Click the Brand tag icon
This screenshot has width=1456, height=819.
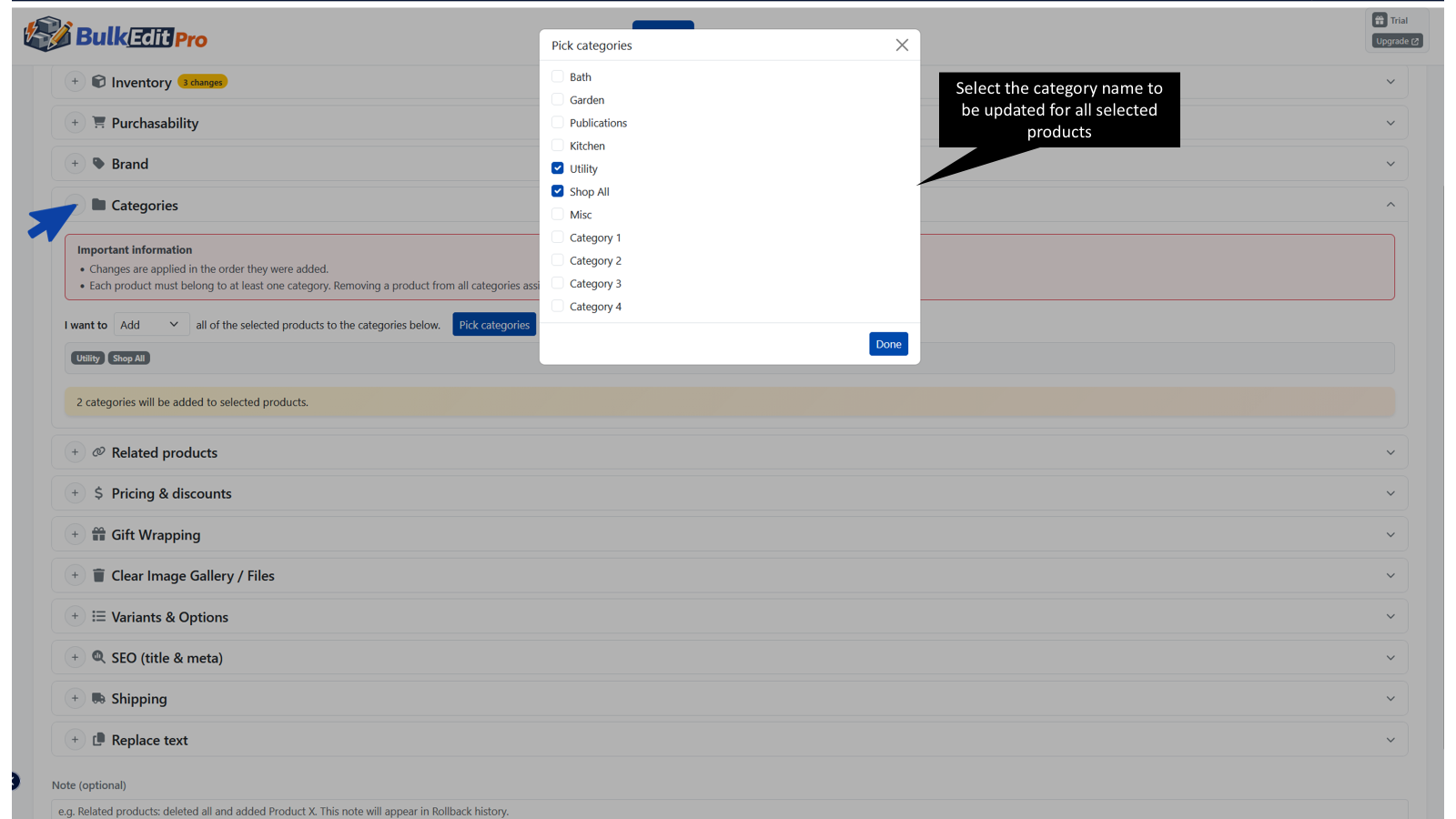tap(98, 164)
